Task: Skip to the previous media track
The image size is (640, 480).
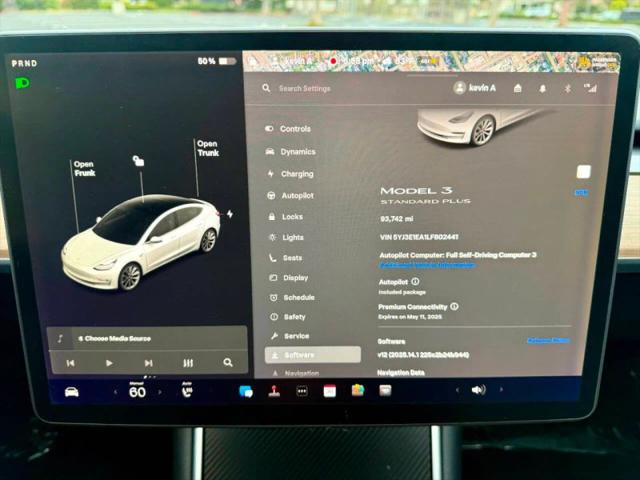Action: (x=70, y=363)
